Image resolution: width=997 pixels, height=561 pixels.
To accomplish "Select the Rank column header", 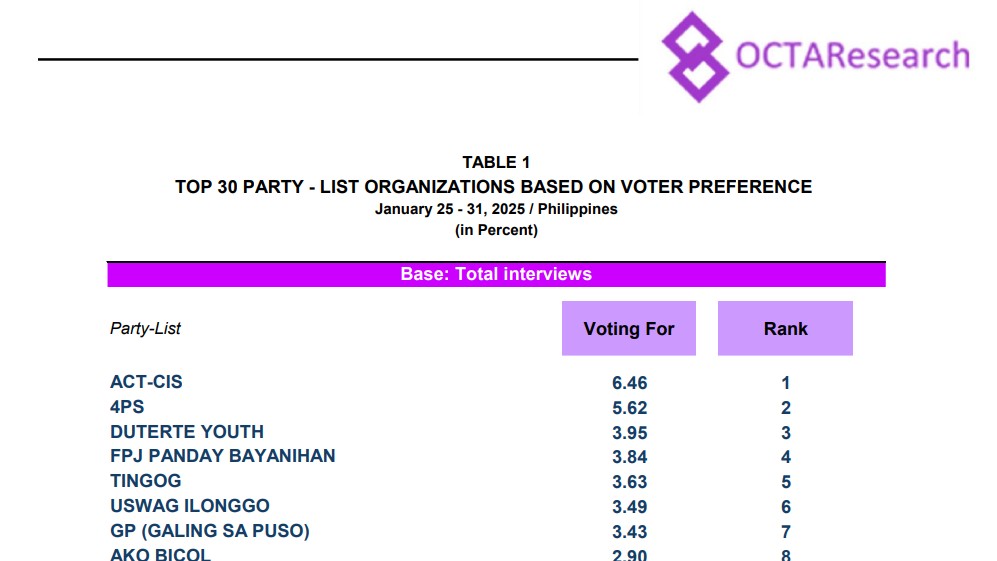I will pyautogui.click(x=785, y=328).
